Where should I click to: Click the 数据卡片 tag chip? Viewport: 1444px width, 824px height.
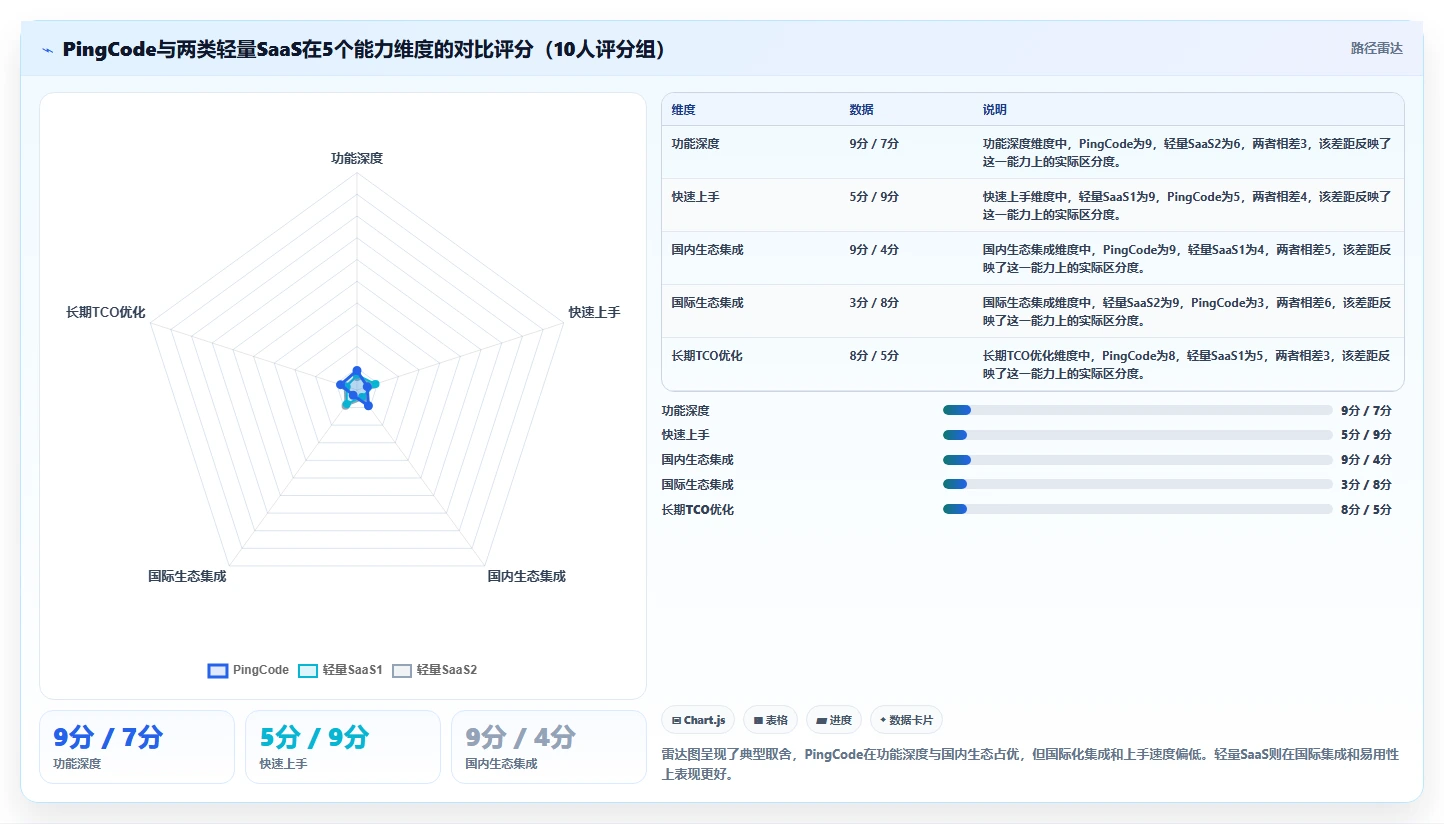906,720
